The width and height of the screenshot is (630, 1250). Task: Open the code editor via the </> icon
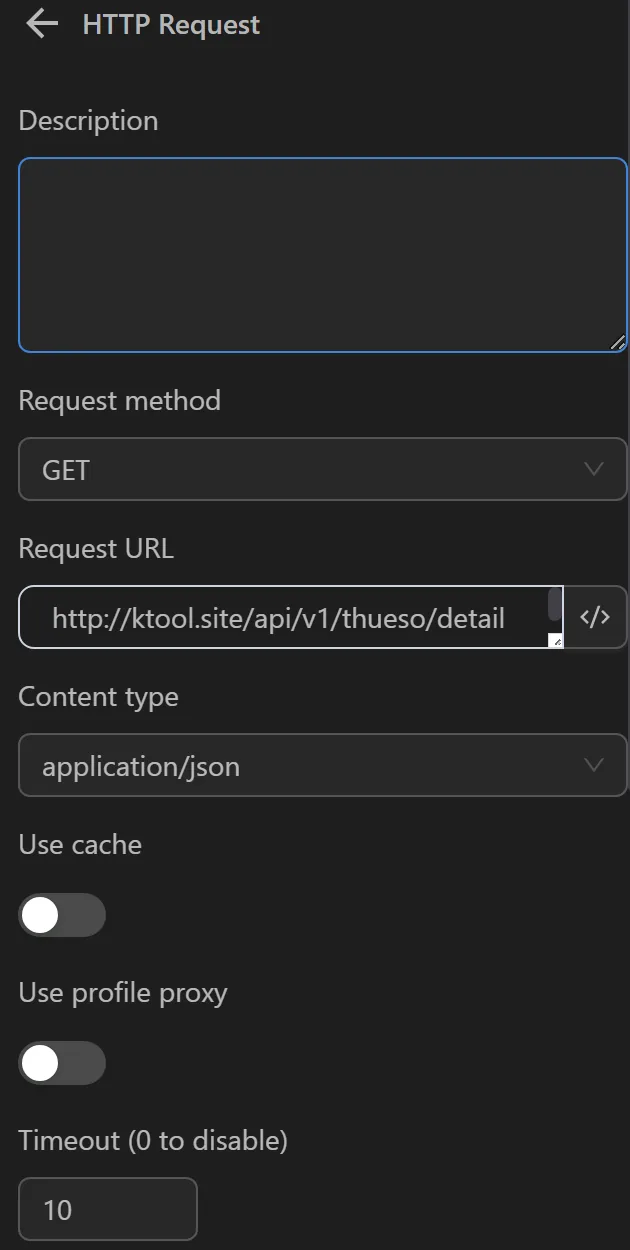[x=596, y=617]
